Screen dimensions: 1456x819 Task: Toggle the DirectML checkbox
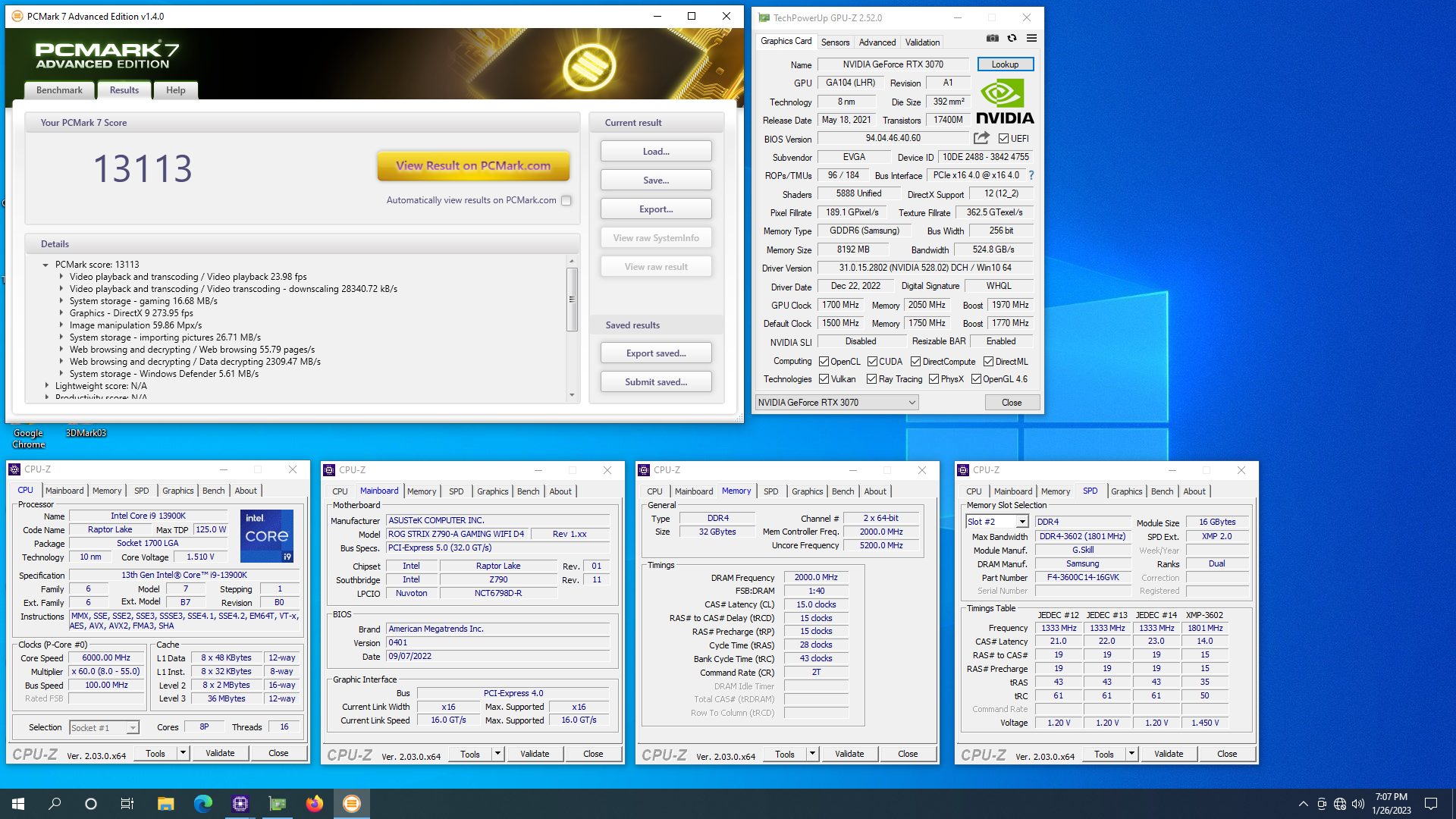(988, 362)
